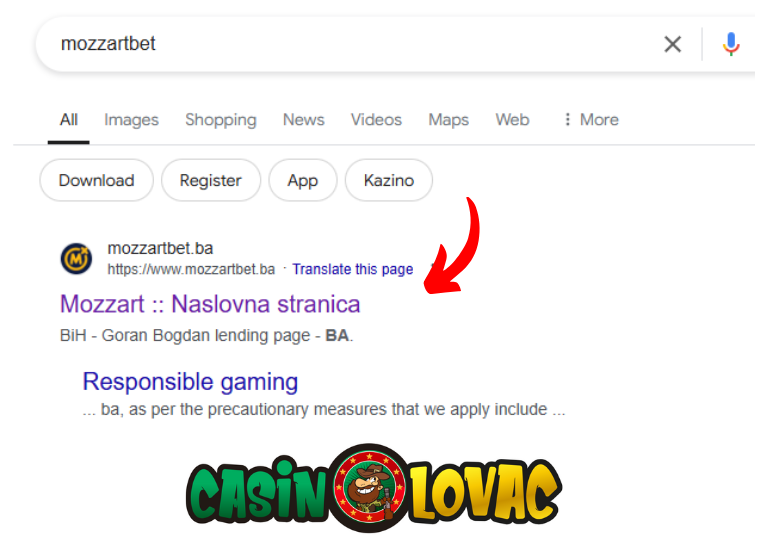The image size is (768, 550).
Task: Switch to the Images tab
Action: click(x=131, y=120)
